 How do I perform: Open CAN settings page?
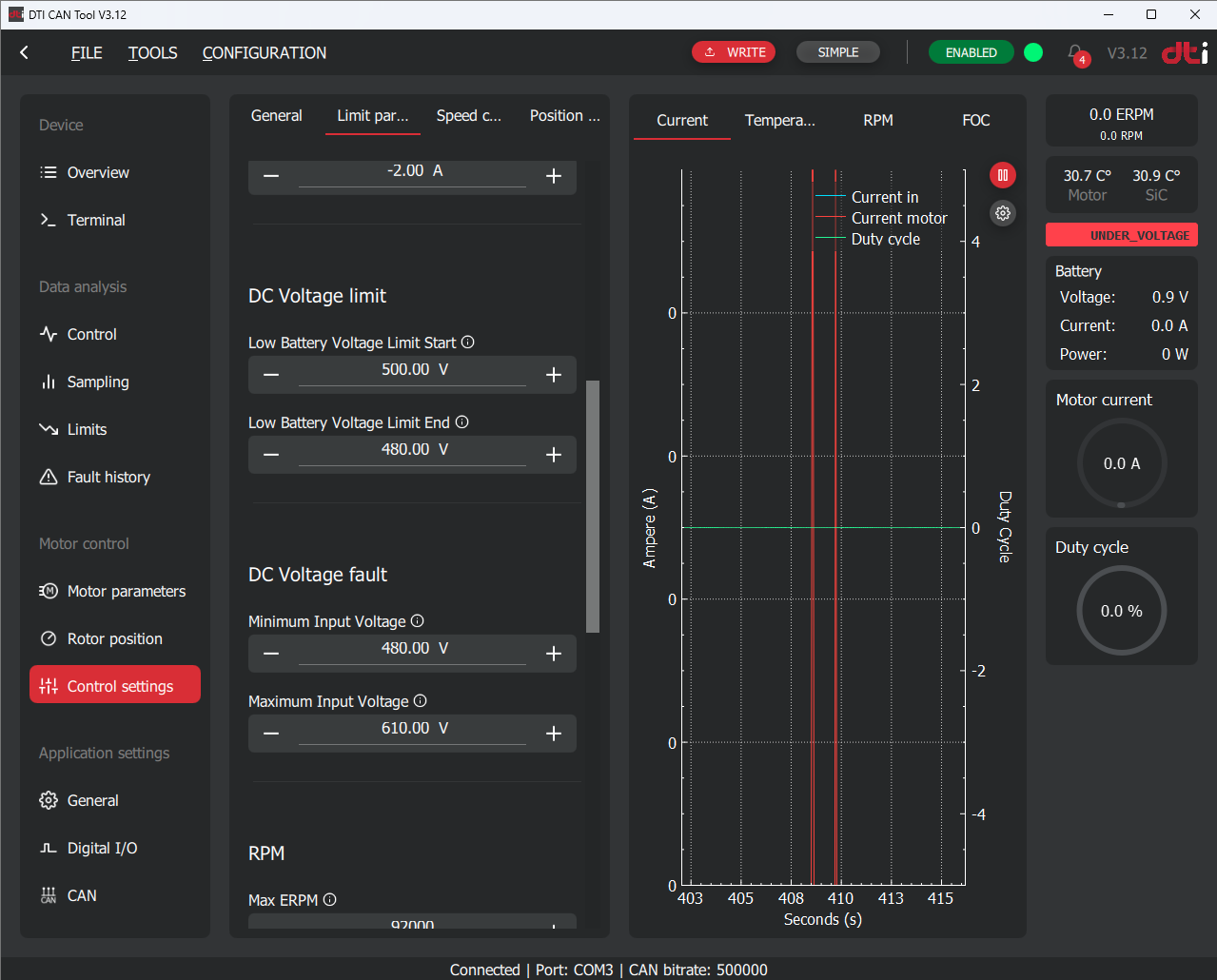(115, 895)
